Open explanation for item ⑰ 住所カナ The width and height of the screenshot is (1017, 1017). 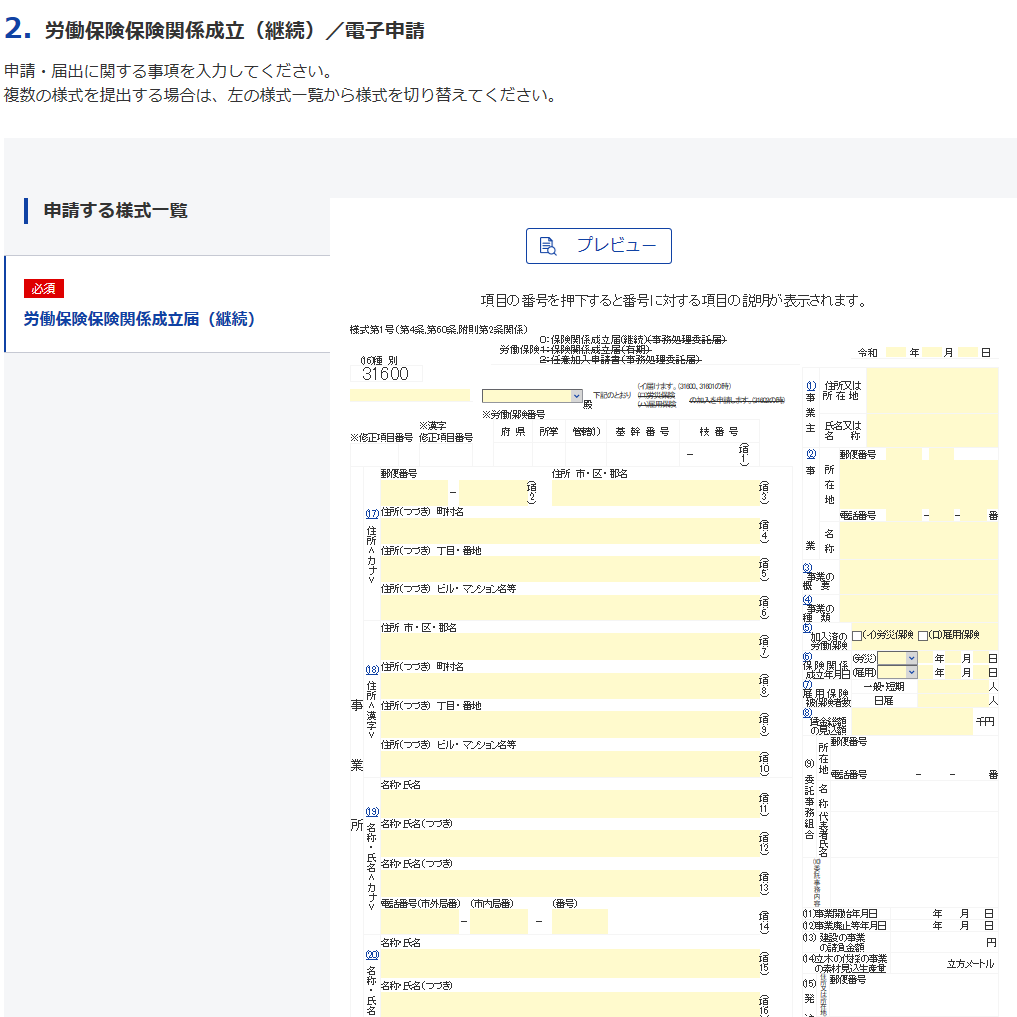(x=372, y=513)
